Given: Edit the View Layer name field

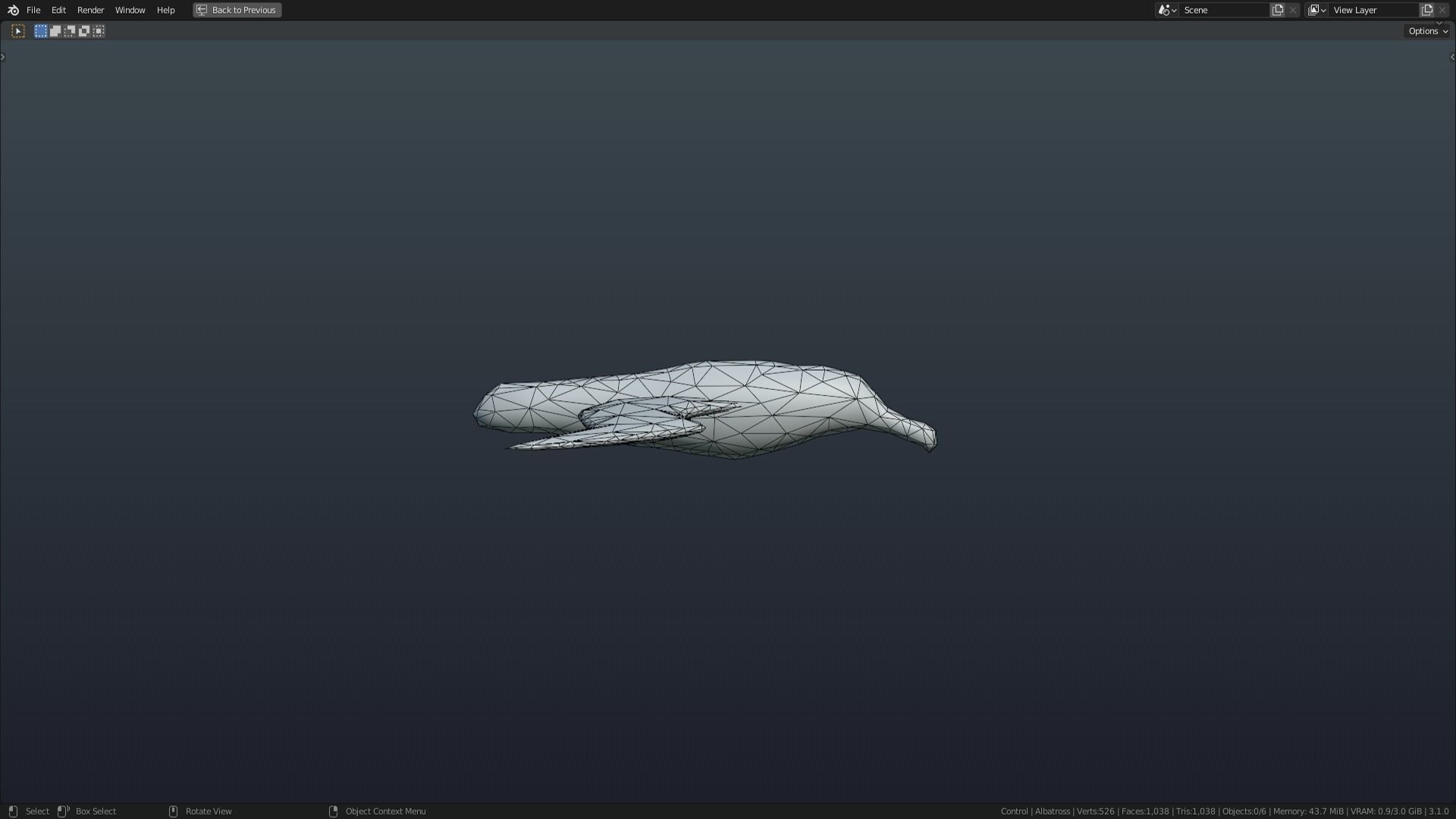Looking at the screenshot, I should pos(1373,10).
